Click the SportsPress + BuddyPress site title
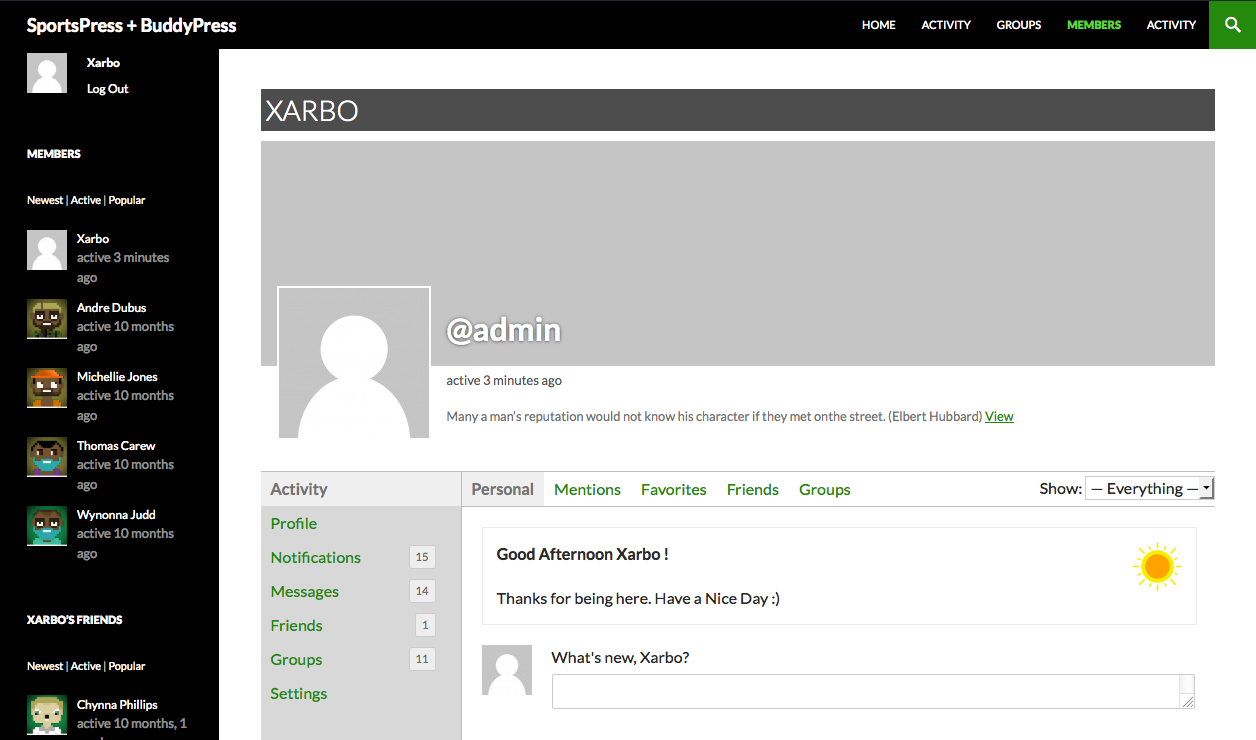1256x740 pixels. (131, 25)
